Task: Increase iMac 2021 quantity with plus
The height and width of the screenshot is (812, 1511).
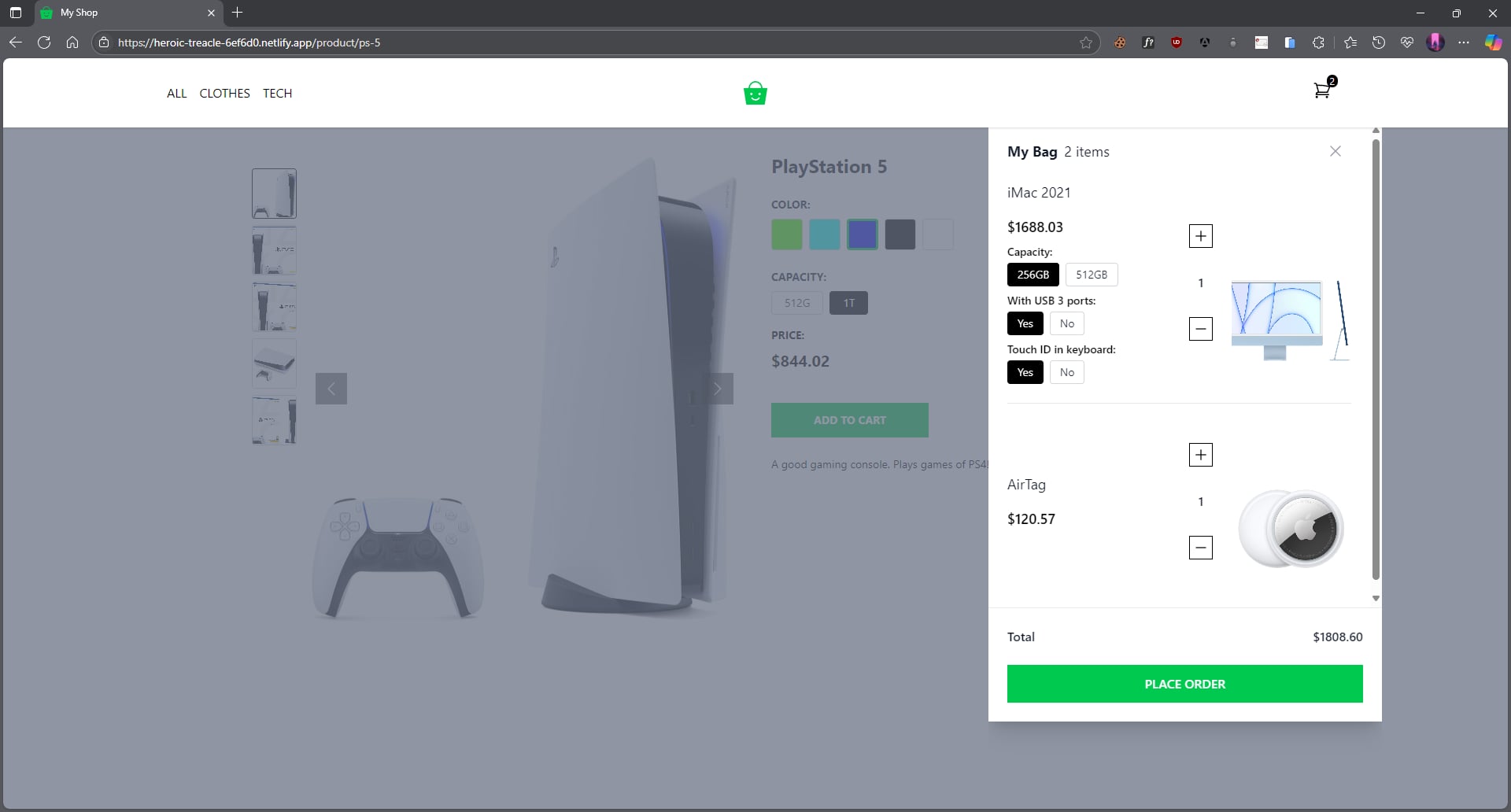Action: click(1200, 236)
